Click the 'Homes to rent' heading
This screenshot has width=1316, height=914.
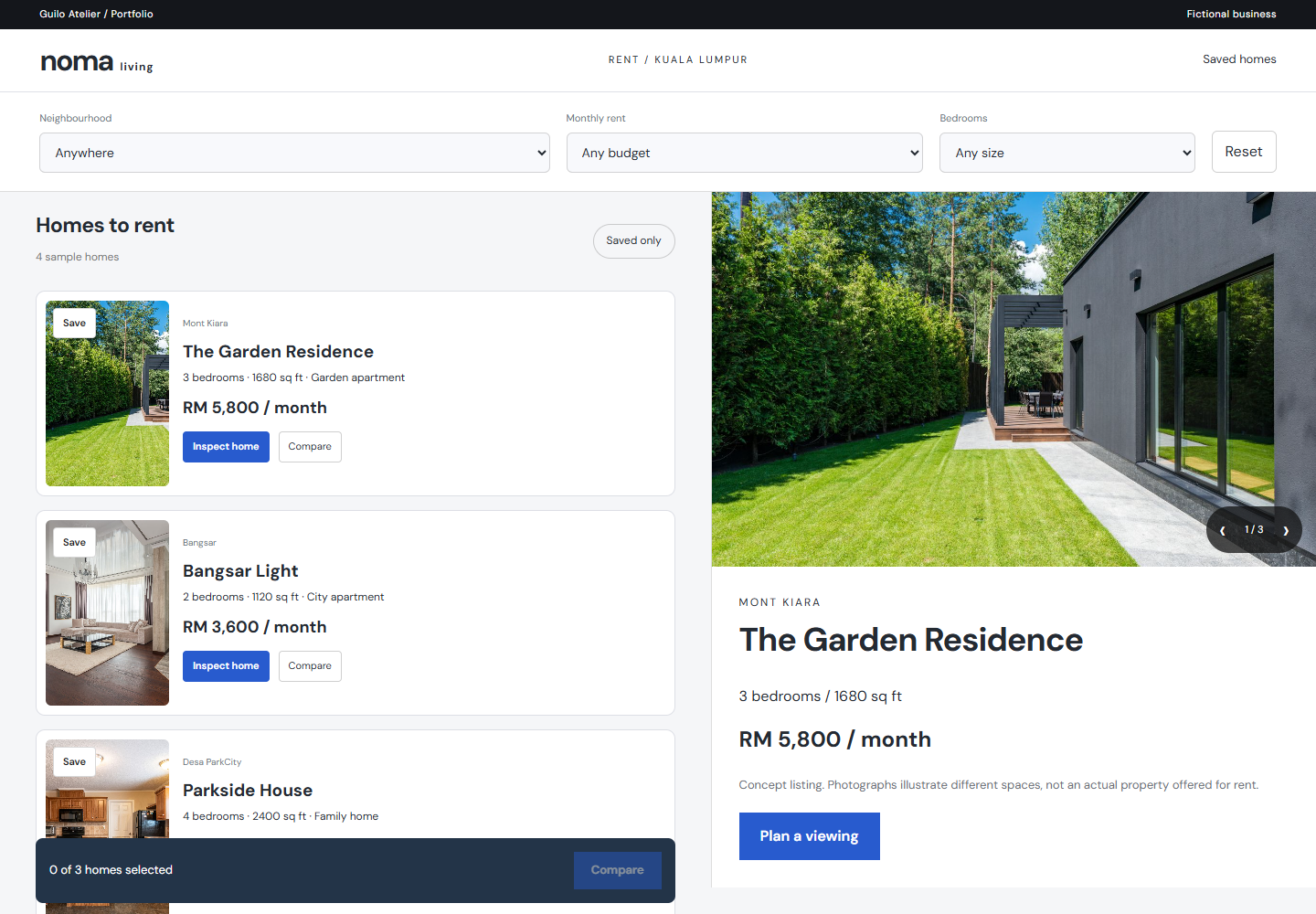105,226
